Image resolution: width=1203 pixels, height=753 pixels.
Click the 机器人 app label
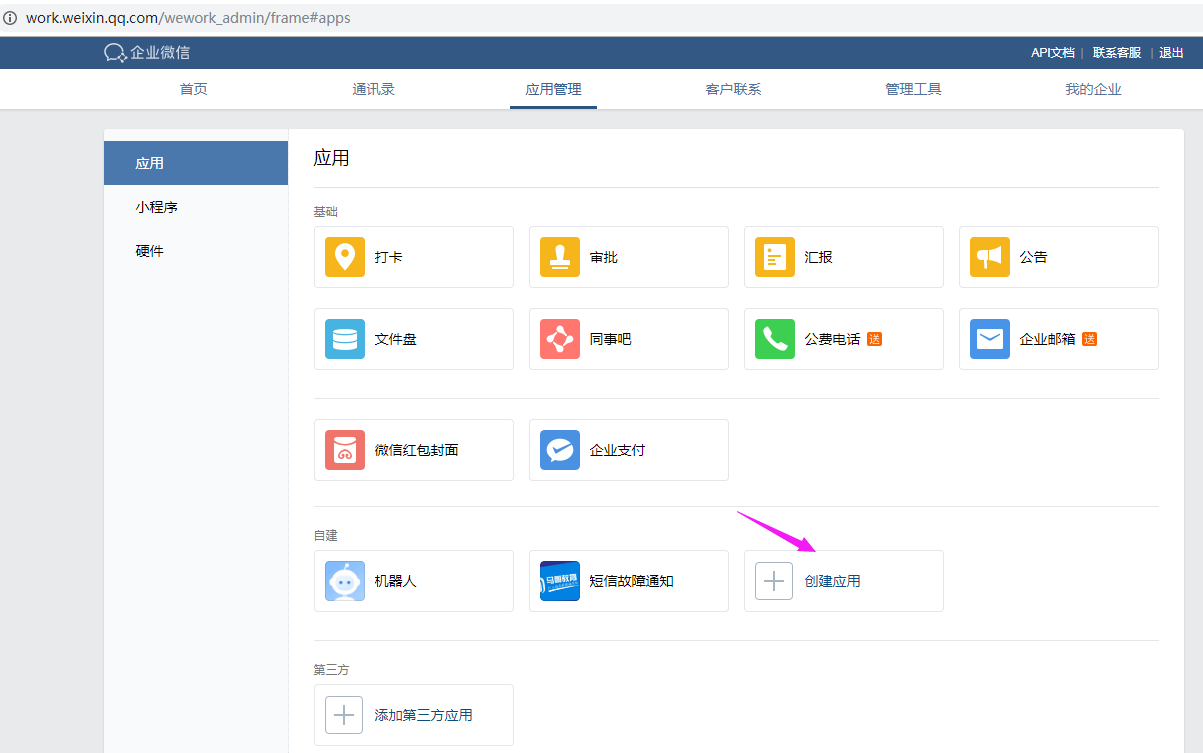[396, 581]
